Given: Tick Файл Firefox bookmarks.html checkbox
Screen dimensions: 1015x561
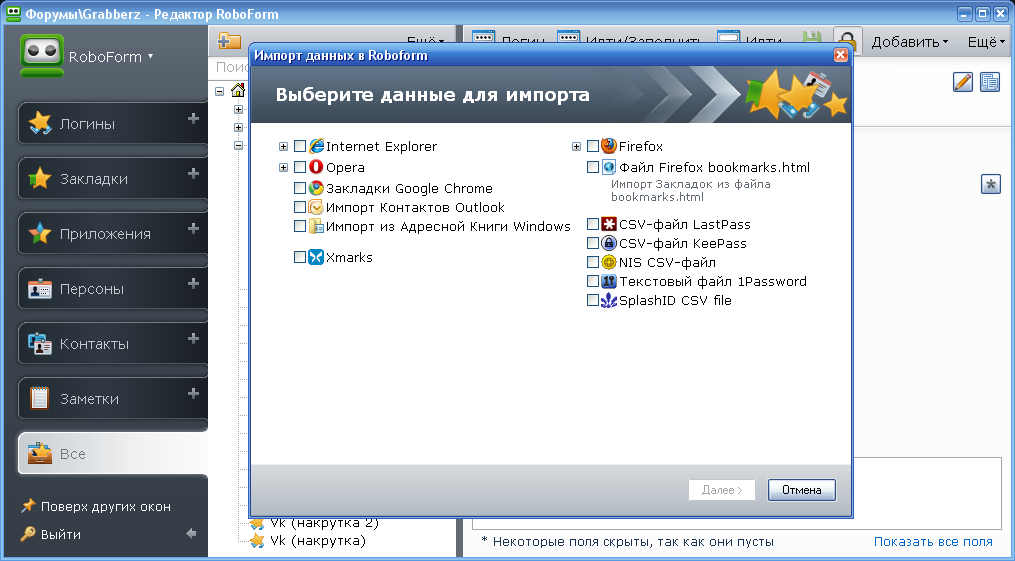Looking at the screenshot, I should click(592, 167).
